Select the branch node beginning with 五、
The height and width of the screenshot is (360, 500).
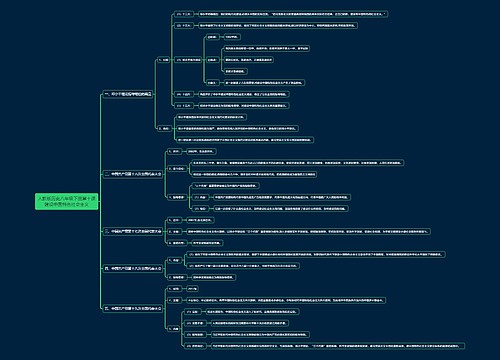133,309
